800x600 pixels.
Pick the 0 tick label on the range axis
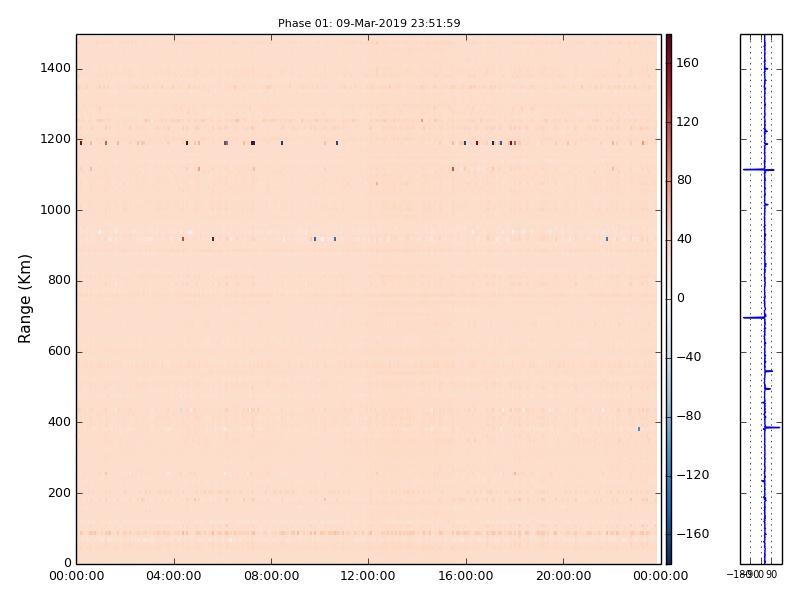(67, 563)
